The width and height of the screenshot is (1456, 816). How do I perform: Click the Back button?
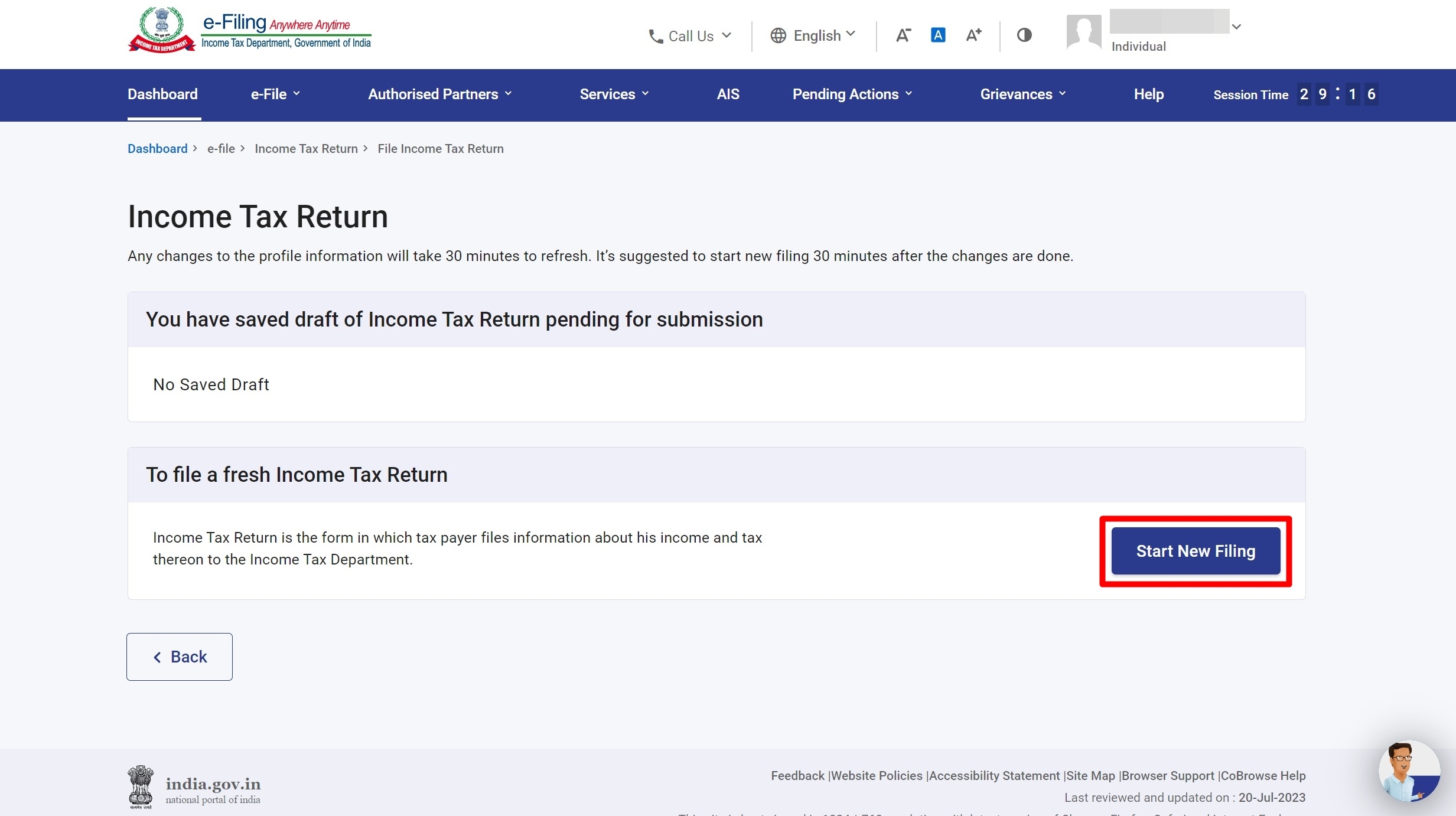click(x=180, y=657)
